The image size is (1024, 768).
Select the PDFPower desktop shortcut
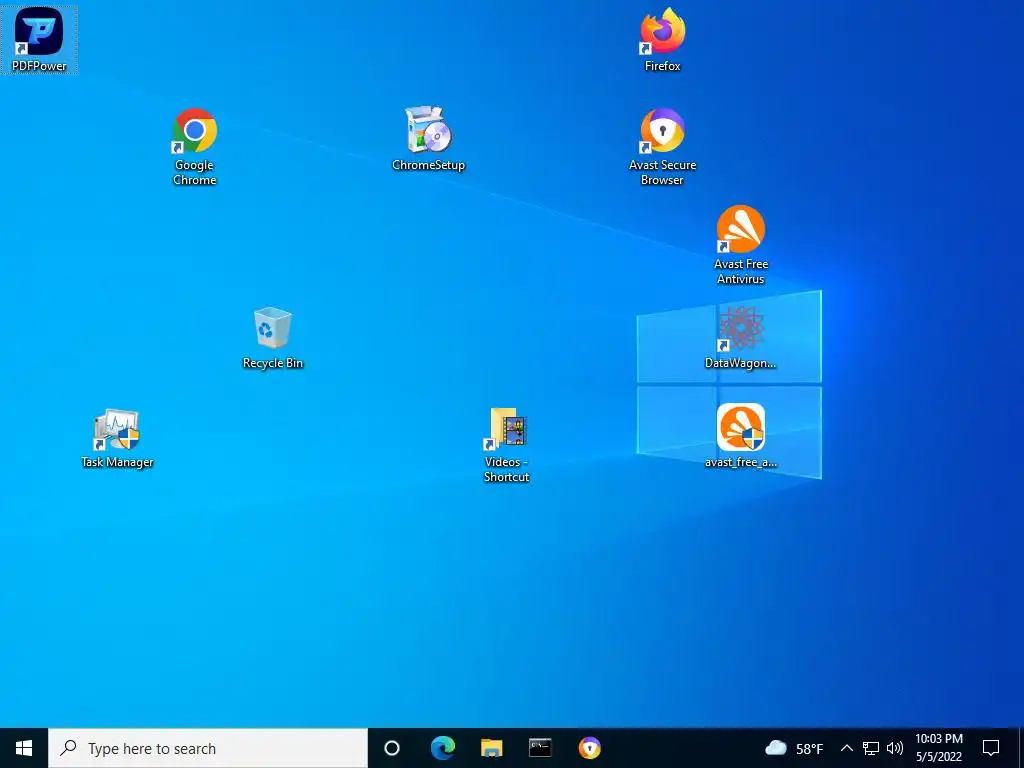39,38
